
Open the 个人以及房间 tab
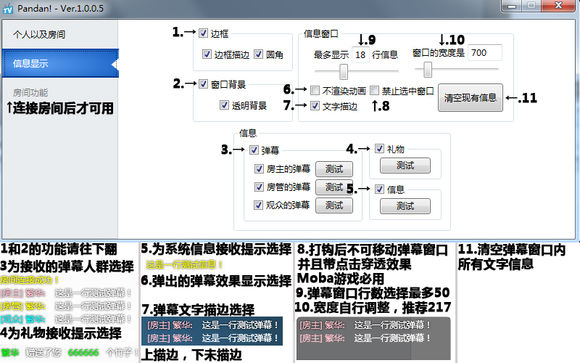coord(60,34)
